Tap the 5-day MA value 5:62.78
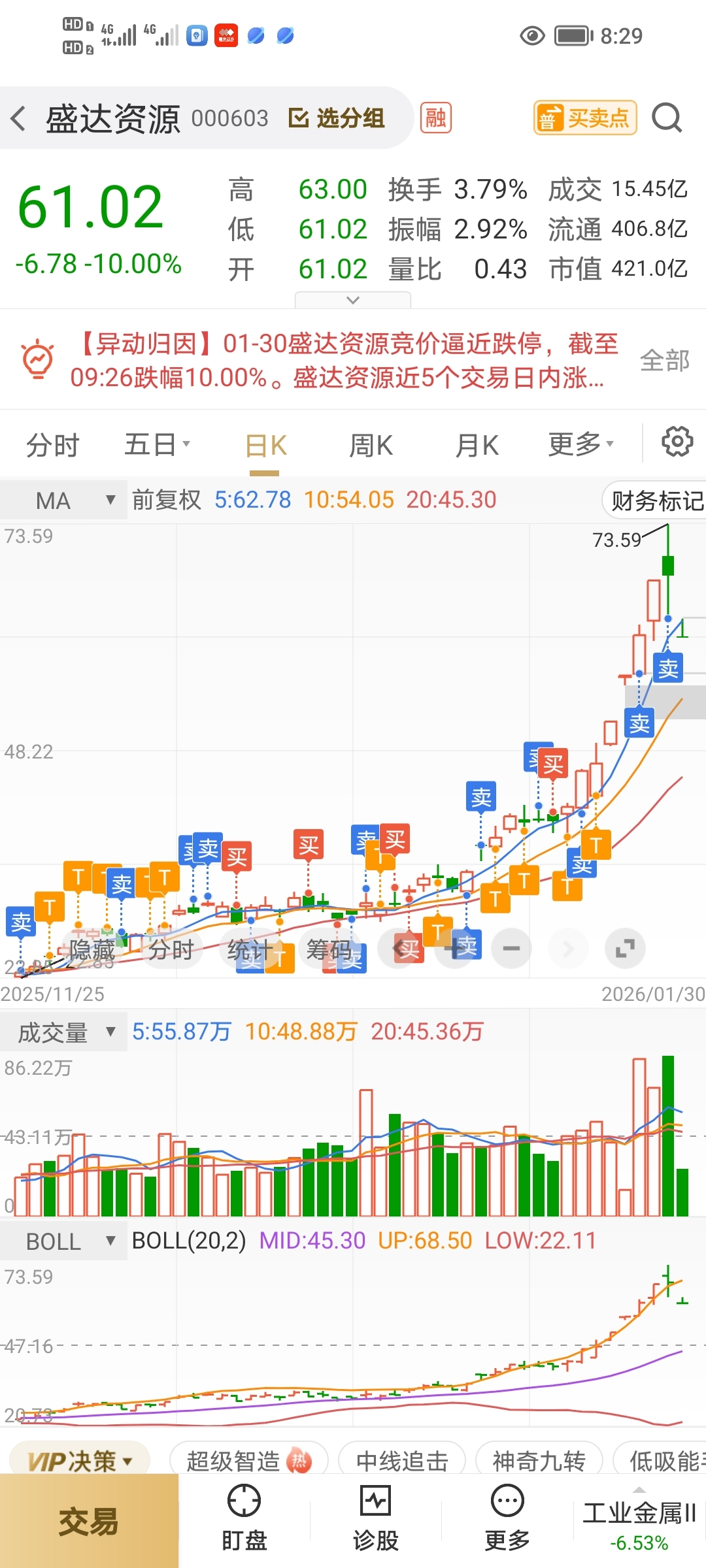This screenshot has width=706, height=1568. pos(253,500)
